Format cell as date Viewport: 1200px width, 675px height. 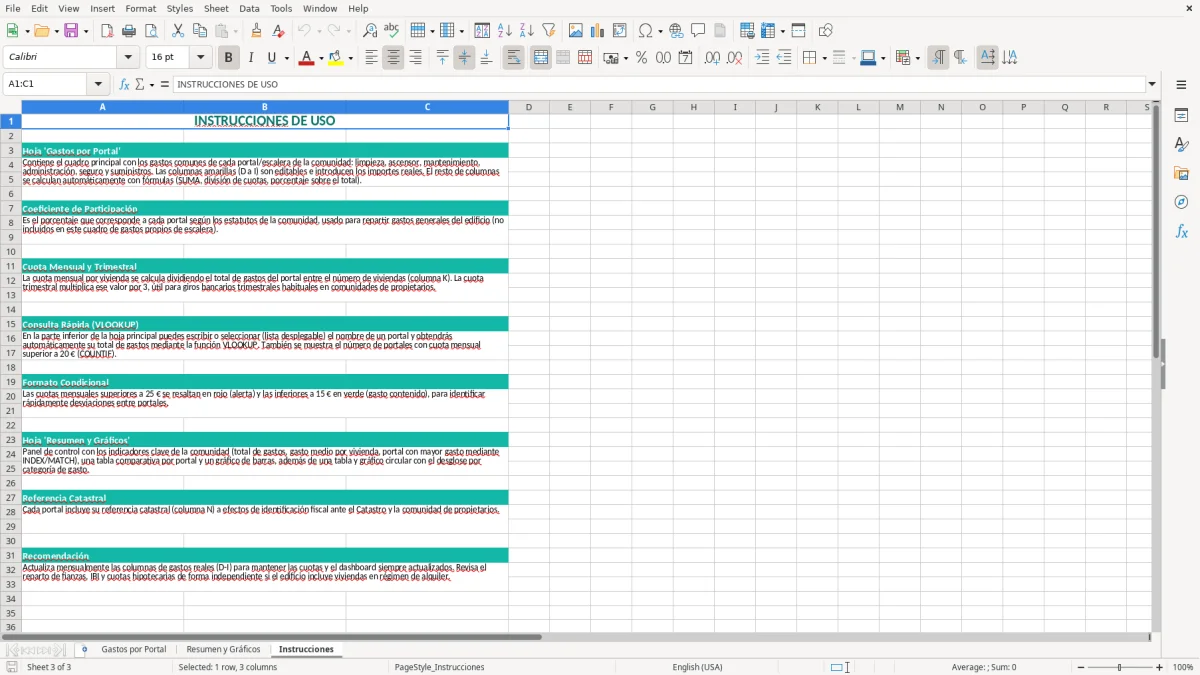685,58
